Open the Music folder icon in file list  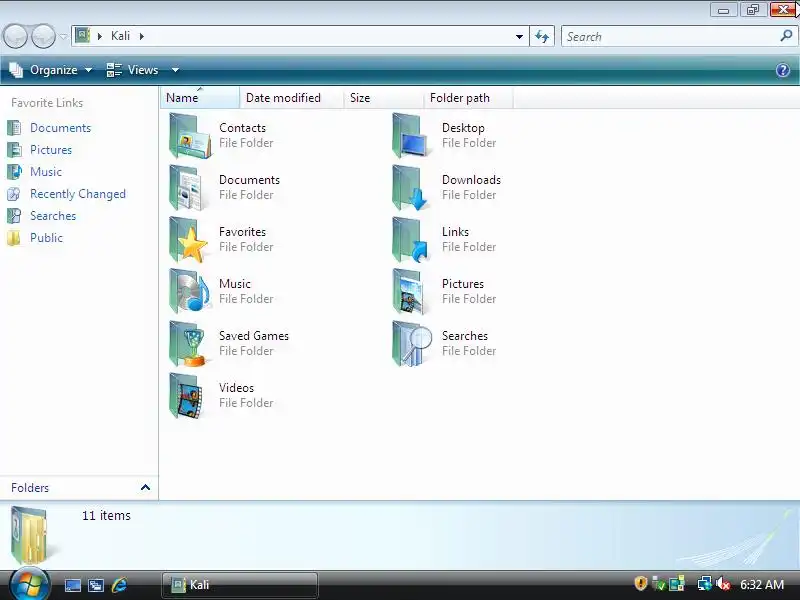point(190,291)
